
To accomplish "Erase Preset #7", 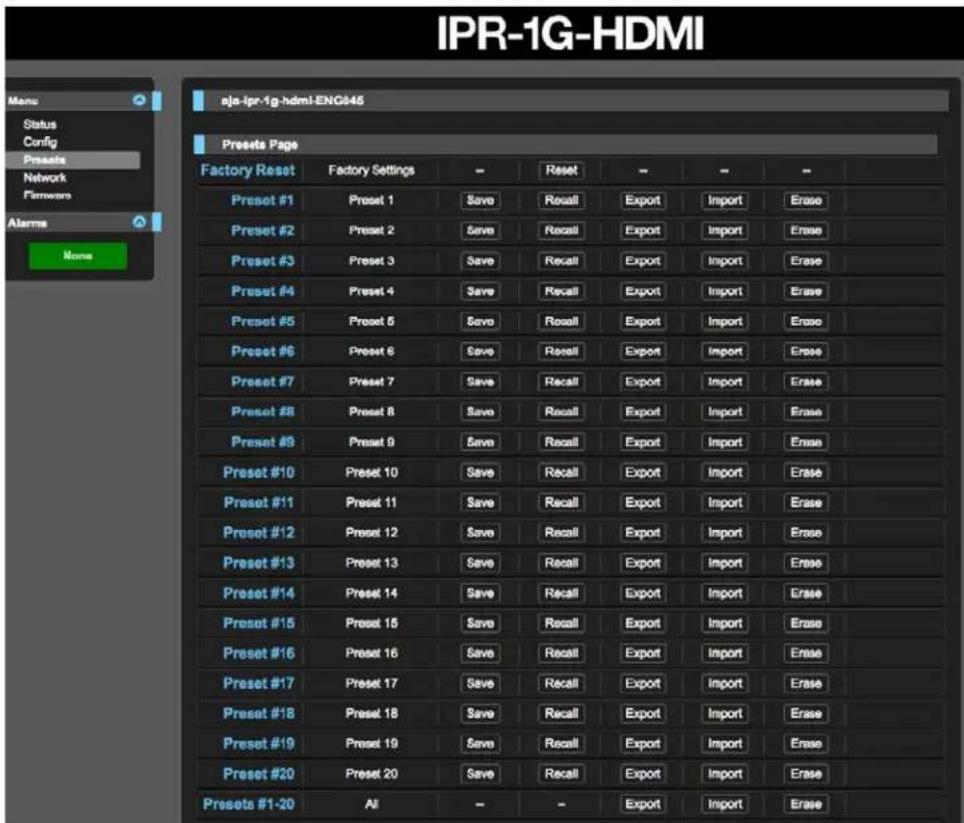I will 806,382.
